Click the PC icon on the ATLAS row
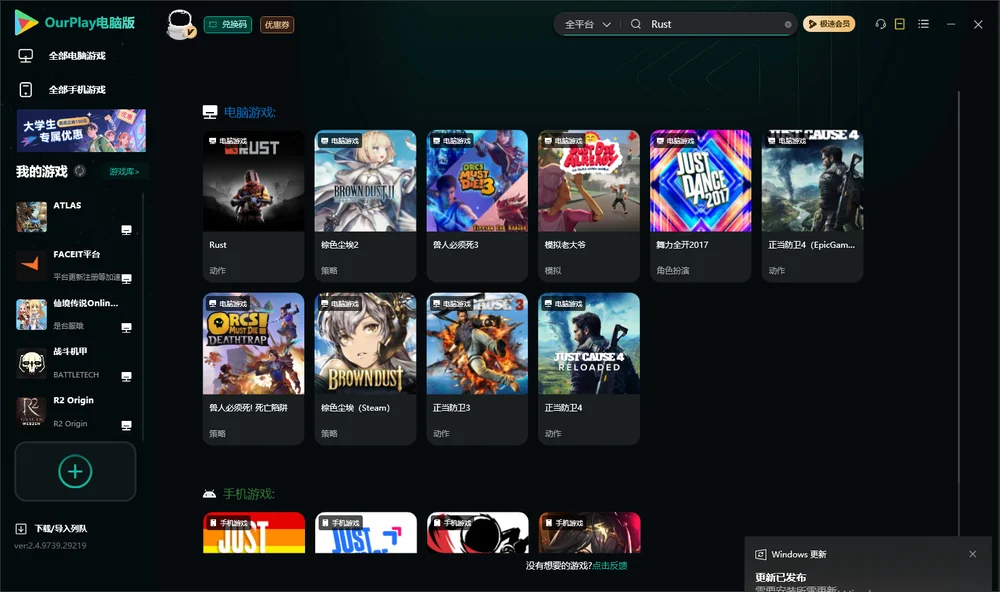The height and width of the screenshot is (592, 1000). 126,230
